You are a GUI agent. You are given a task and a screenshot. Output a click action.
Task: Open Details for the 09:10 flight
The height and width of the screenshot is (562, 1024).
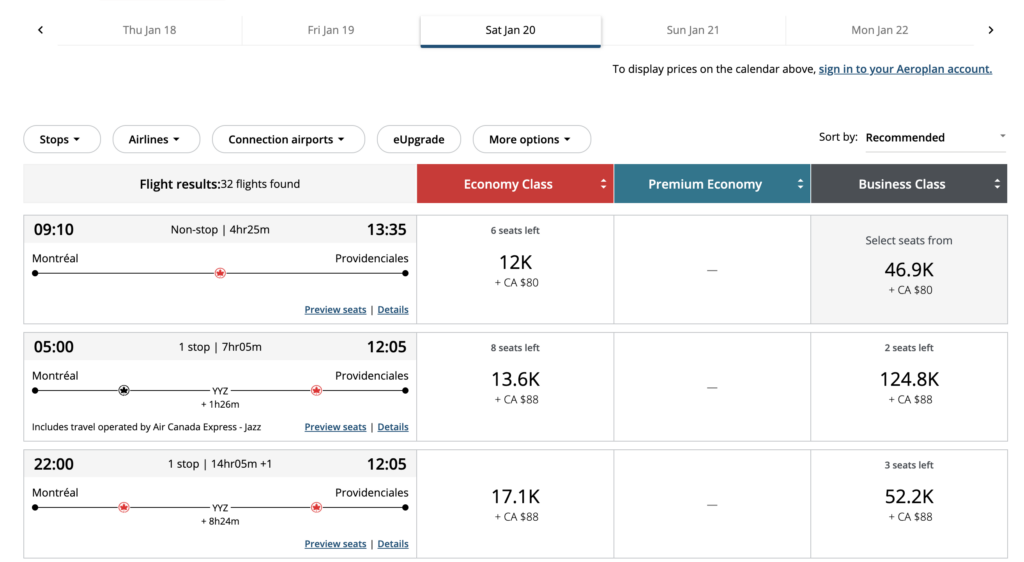(x=392, y=310)
